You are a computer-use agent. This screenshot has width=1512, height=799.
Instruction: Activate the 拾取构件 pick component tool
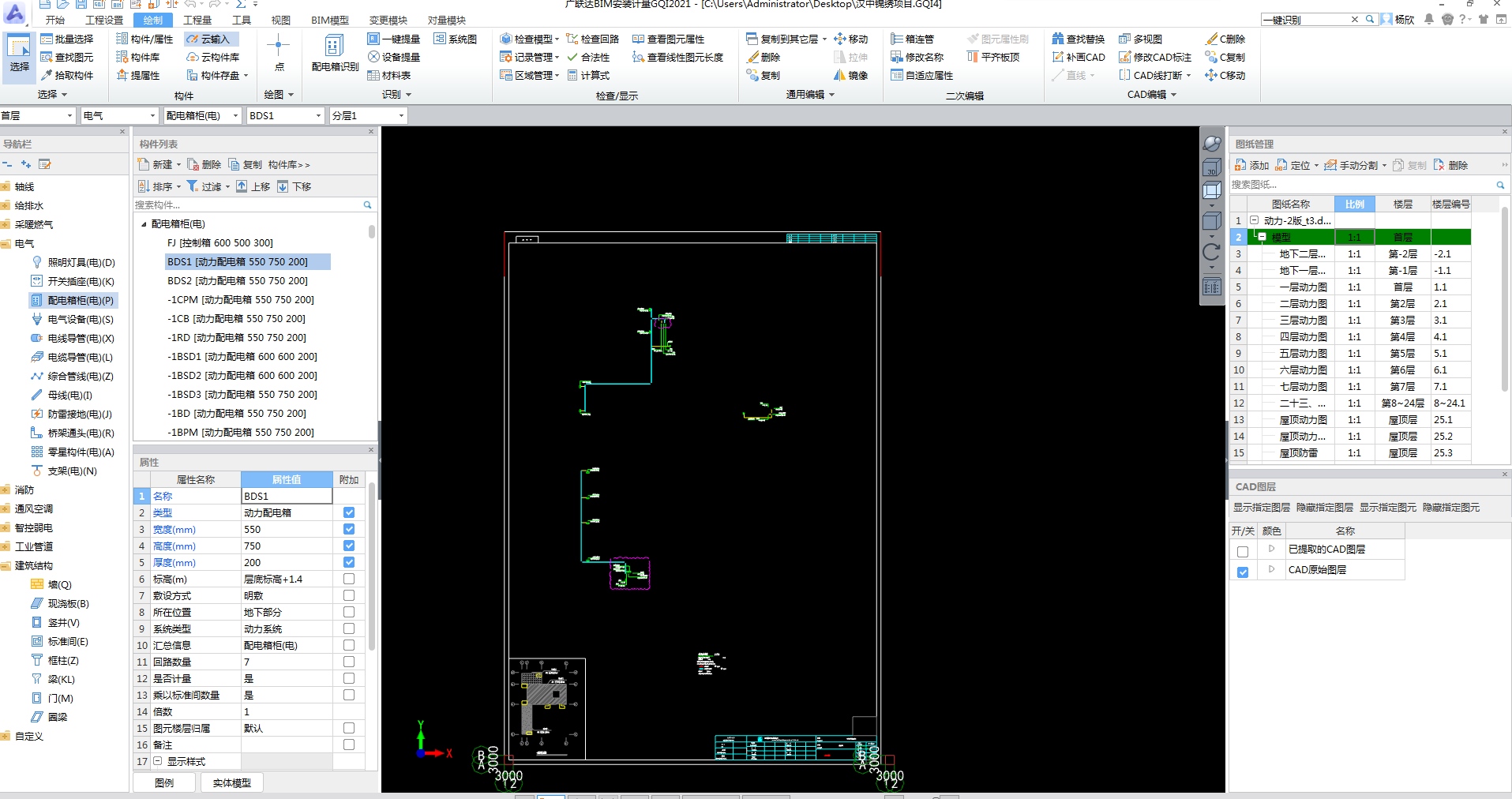coord(67,75)
